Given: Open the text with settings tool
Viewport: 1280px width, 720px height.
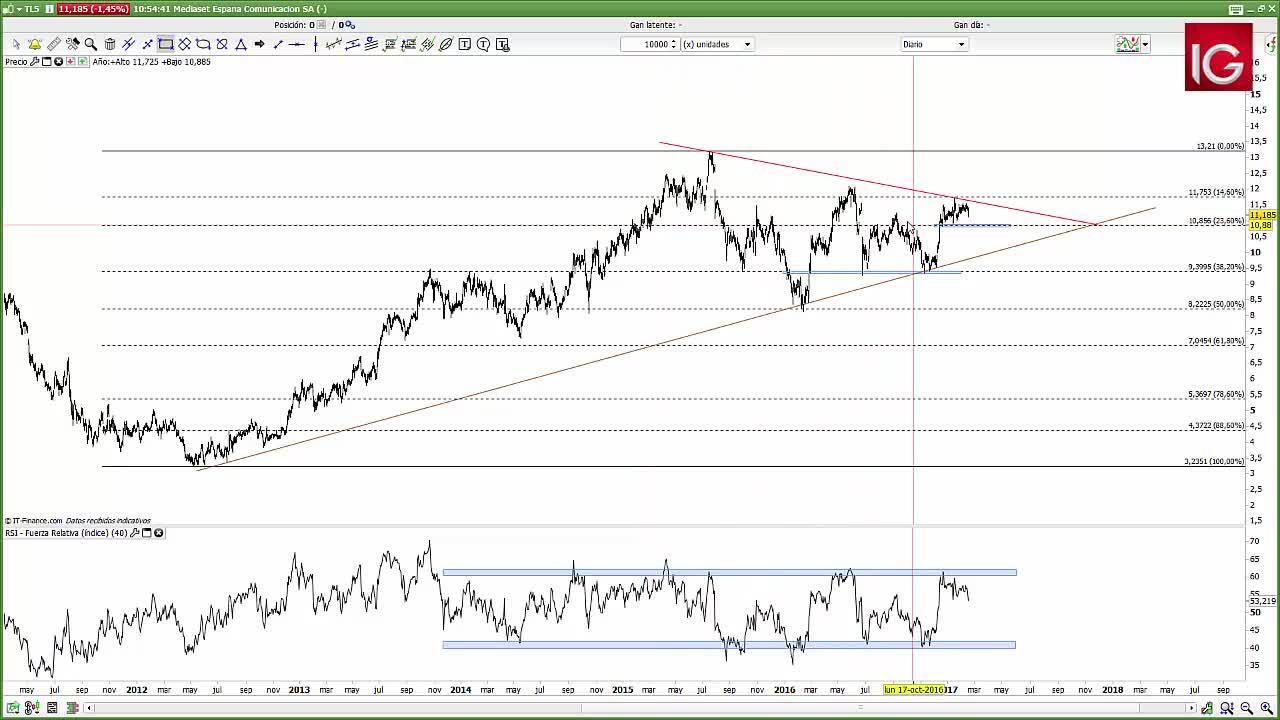Looking at the screenshot, I should click(x=502, y=44).
